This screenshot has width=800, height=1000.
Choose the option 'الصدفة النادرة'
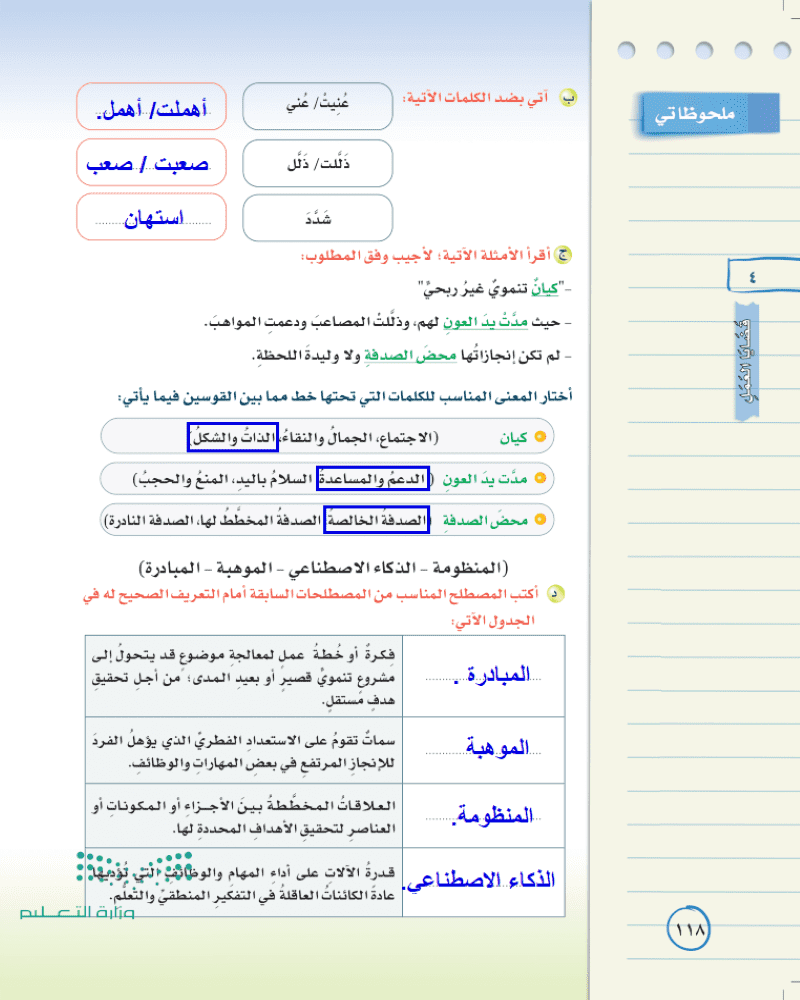[151, 520]
